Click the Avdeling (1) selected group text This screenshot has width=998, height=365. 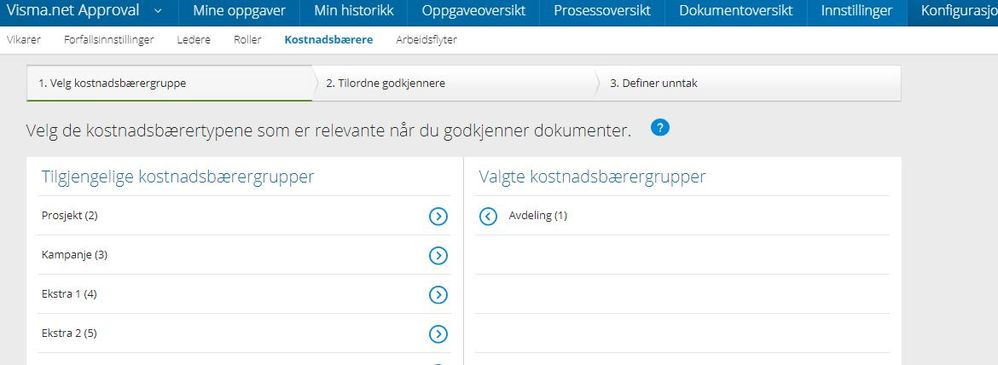(538, 216)
